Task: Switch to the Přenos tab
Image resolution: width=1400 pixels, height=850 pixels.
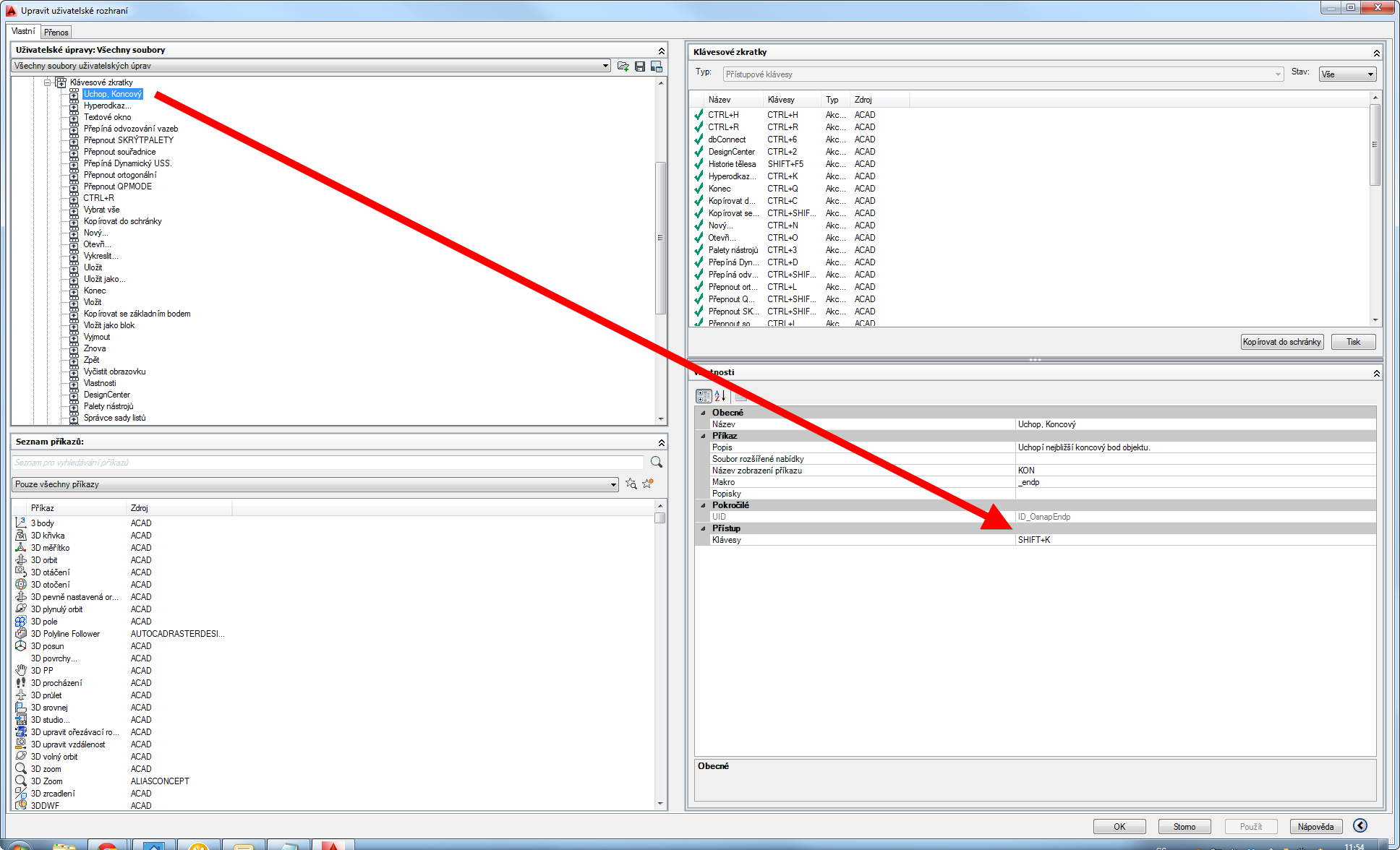Action: click(56, 32)
